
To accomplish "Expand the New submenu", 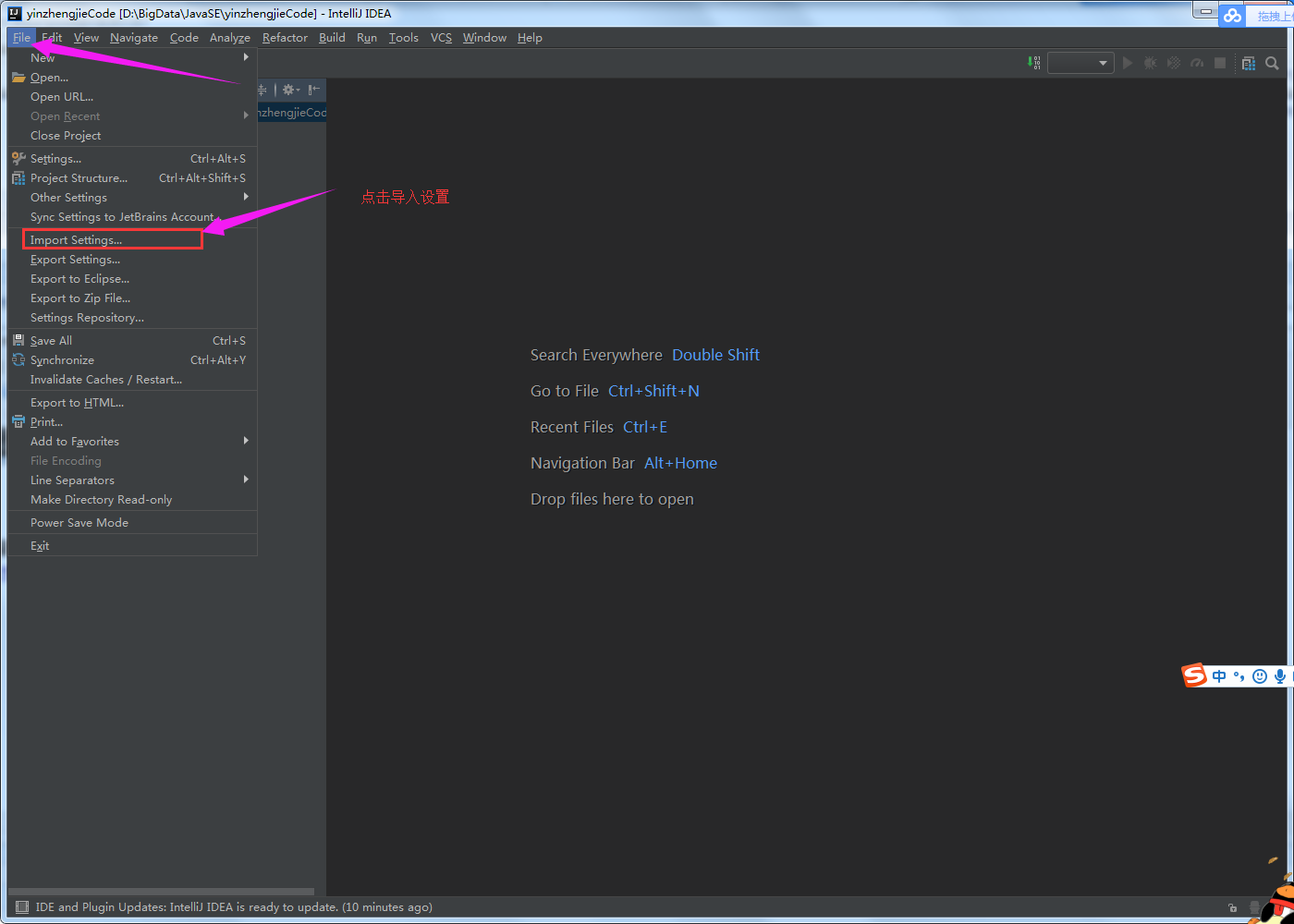I will click(x=132, y=57).
